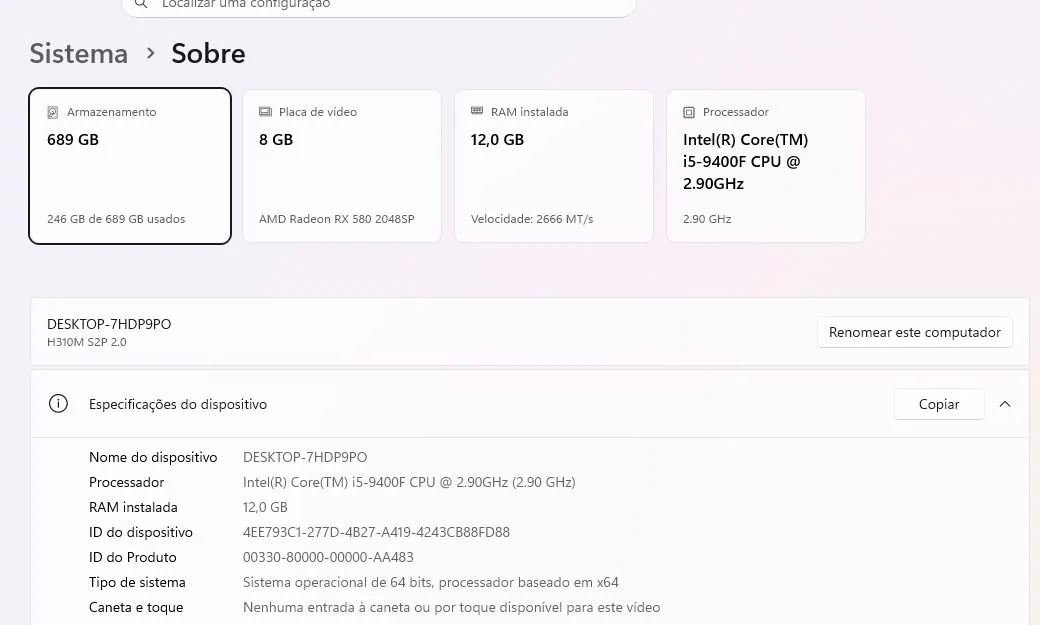
Task: Click the storage disk icon in Armazenamento card
Action: click(x=52, y=113)
